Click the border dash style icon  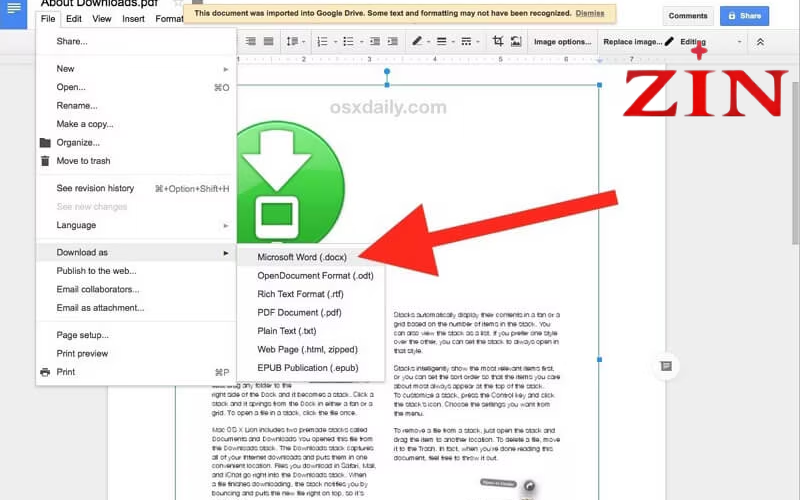point(466,41)
